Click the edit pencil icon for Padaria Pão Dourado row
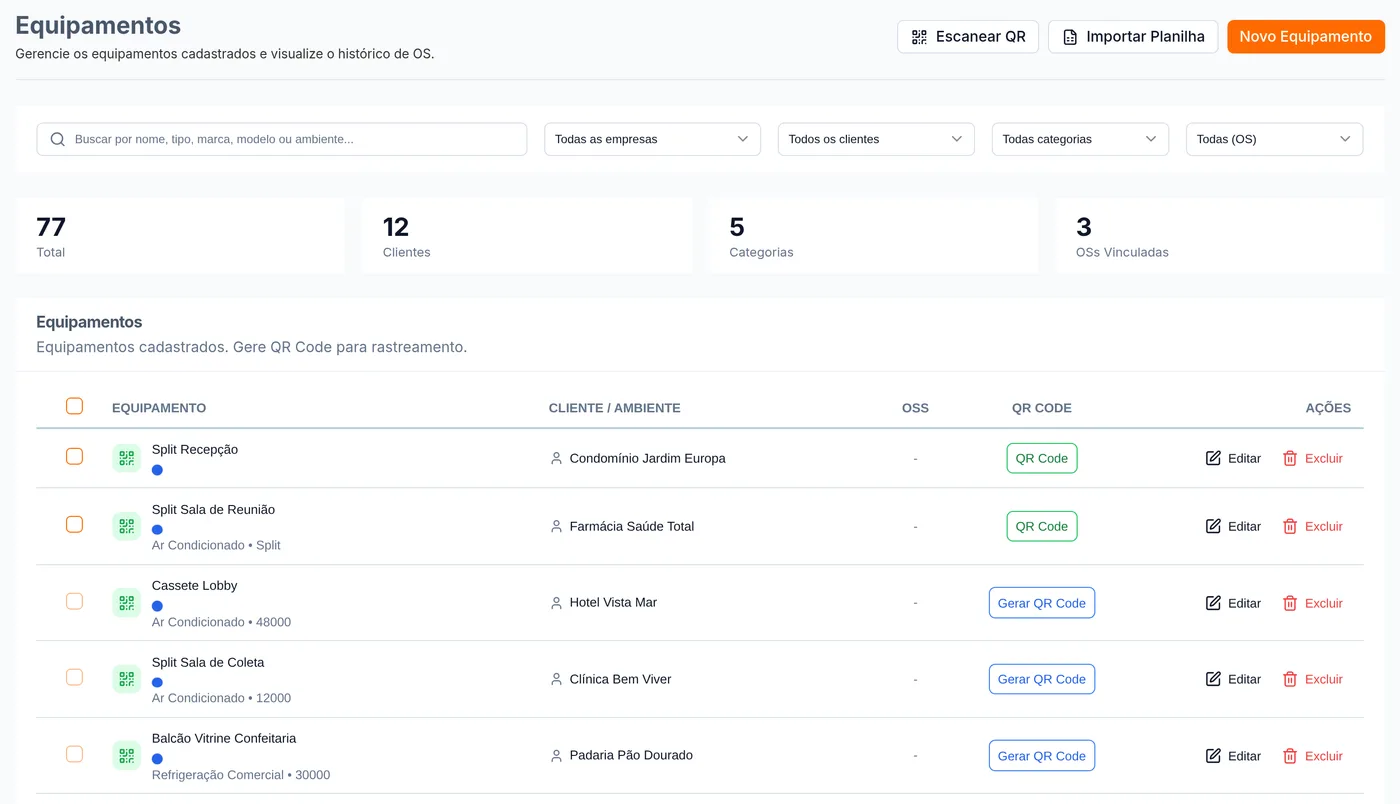The height and width of the screenshot is (804, 1400). pyautogui.click(x=1213, y=756)
